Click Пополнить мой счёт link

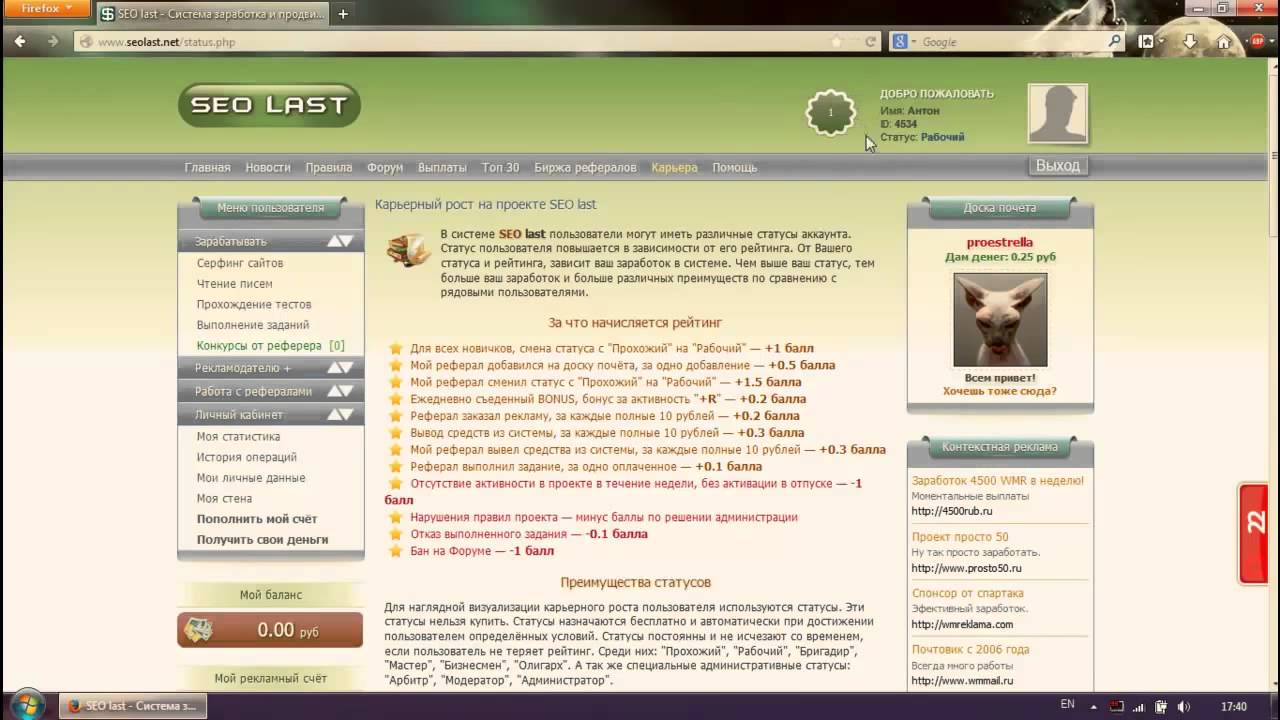(257, 519)
